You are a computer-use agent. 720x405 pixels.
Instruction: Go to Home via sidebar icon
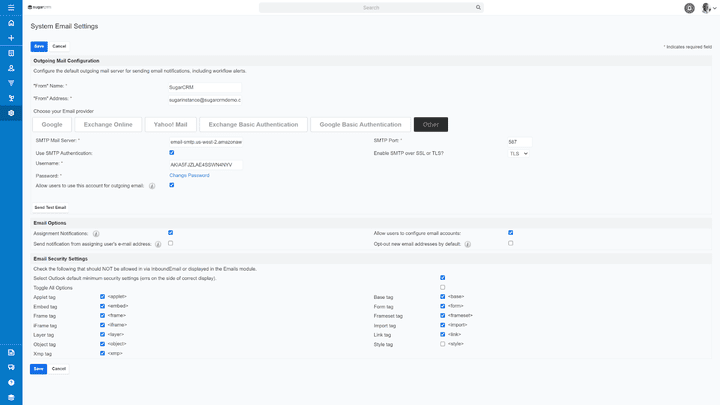coord(11,22)
